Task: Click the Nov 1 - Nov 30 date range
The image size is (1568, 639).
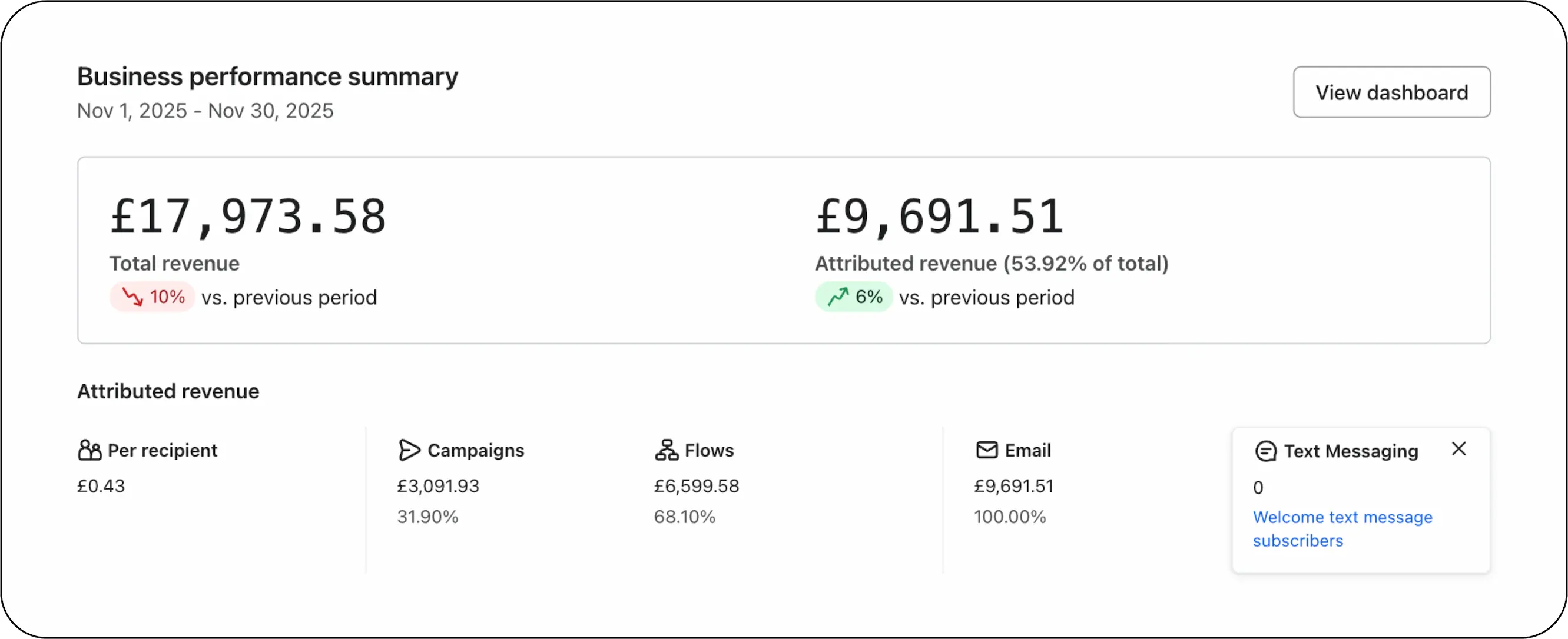Action: tap(205, 111)
